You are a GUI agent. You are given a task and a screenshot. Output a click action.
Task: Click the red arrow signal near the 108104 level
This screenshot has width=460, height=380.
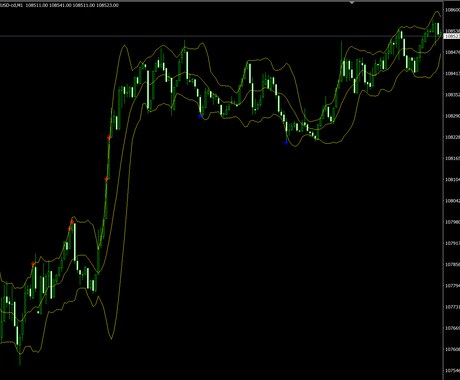coord(106,179)
